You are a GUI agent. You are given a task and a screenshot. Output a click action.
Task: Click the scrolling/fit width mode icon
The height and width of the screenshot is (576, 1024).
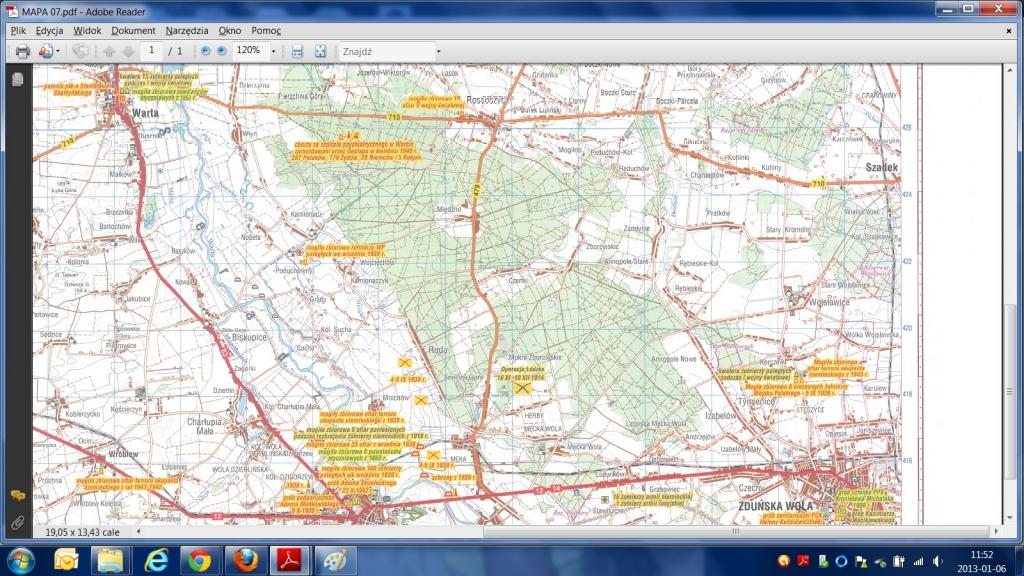click(x=297, y=51)
